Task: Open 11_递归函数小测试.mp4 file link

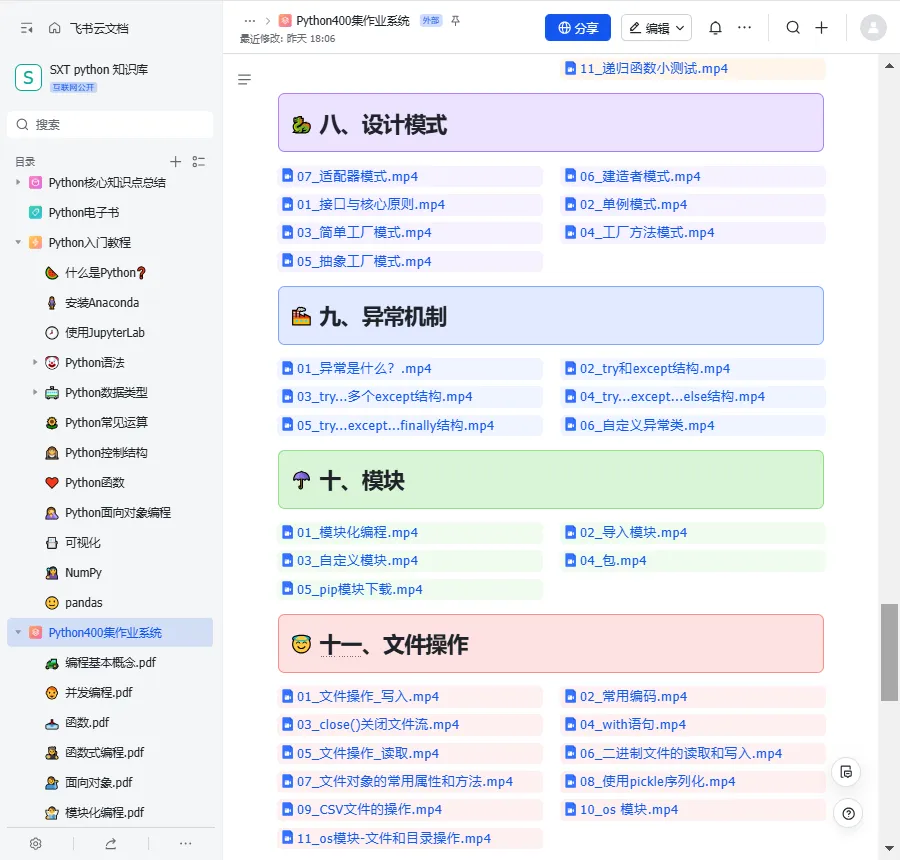Action: (x=653, y=69)
